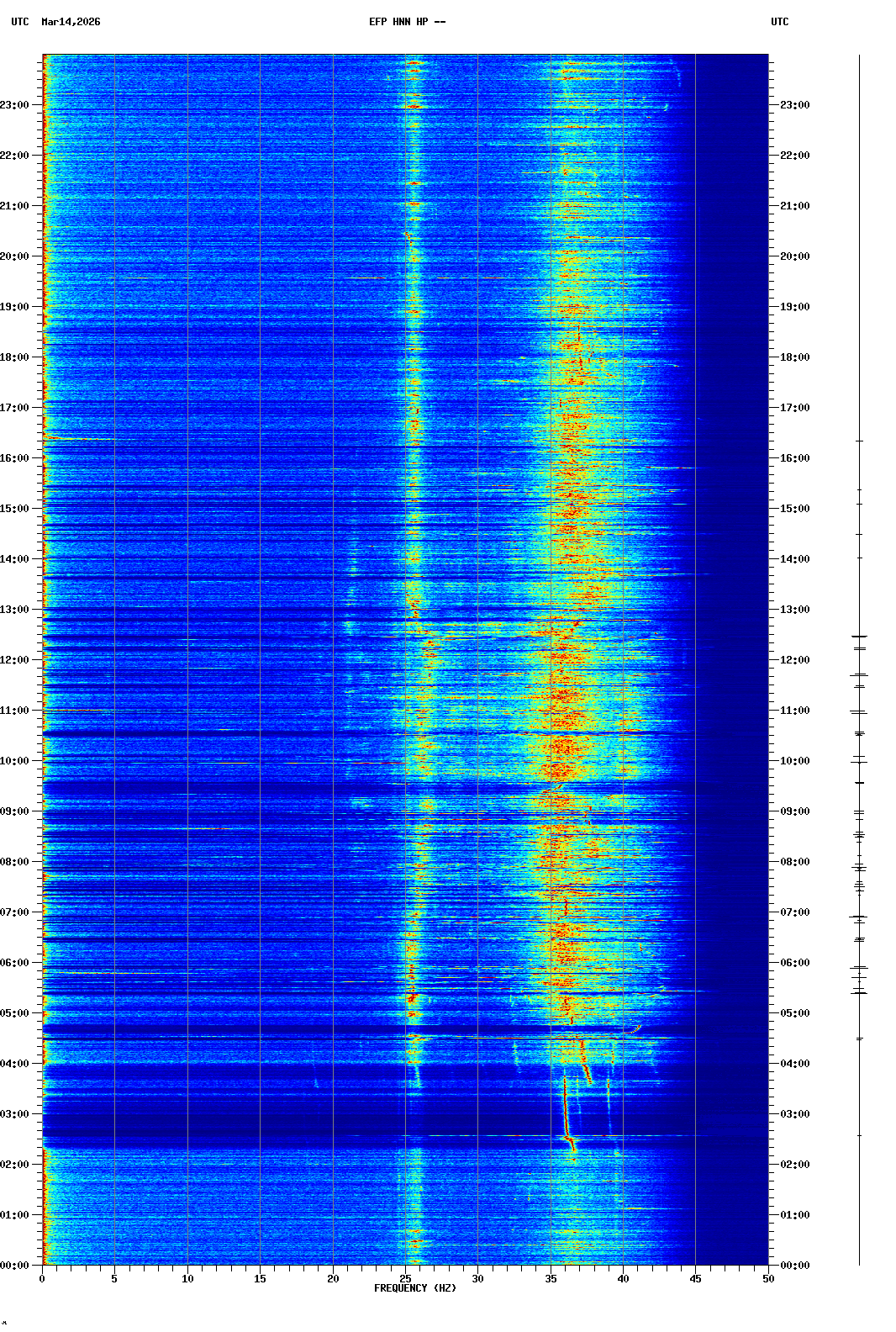
Task: Click the UTC label at top left
Action: pyautogui.click(x=20, y=22)
